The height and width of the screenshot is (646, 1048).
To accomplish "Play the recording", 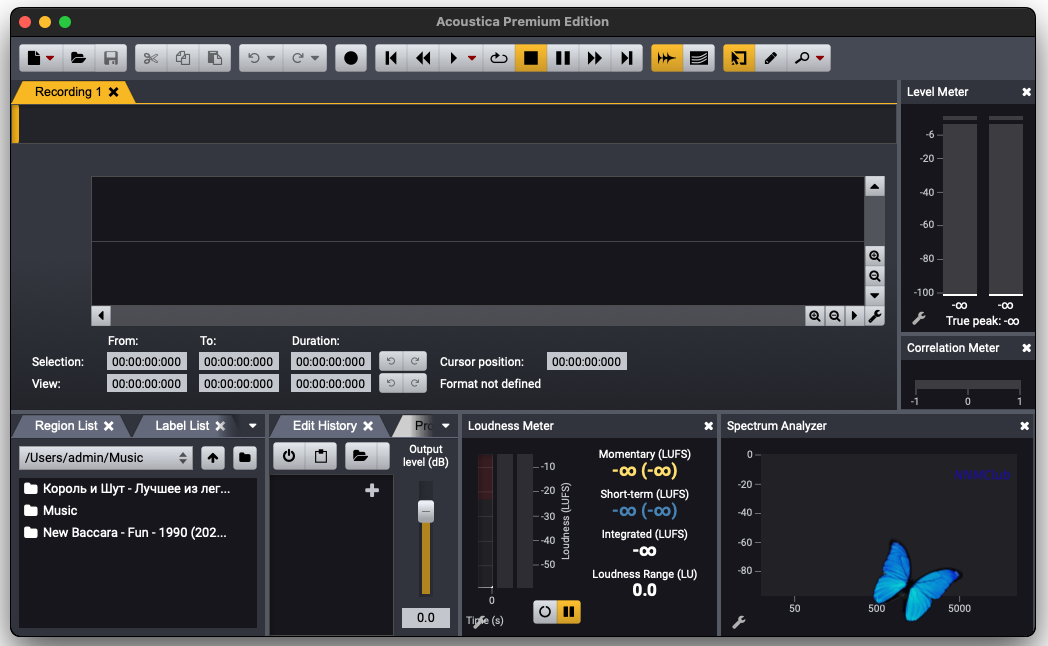I will pos(454,58).
